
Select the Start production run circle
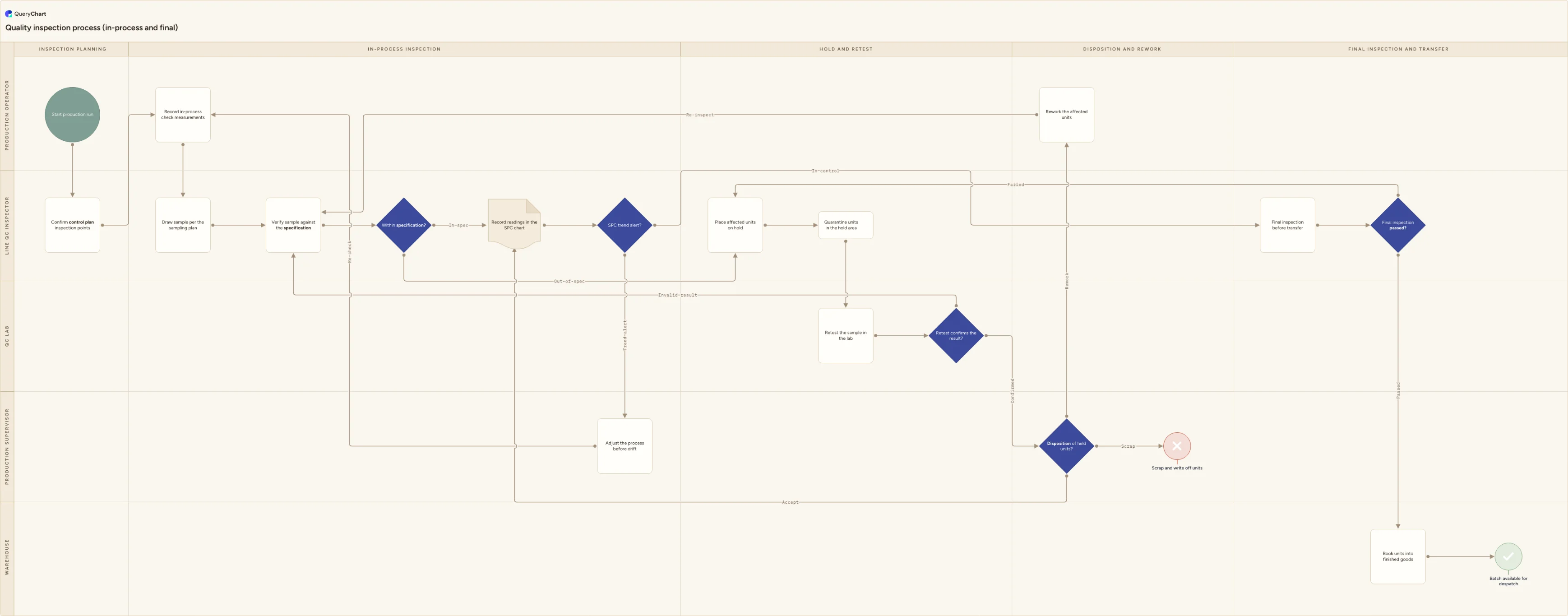(x=73, y=115)
